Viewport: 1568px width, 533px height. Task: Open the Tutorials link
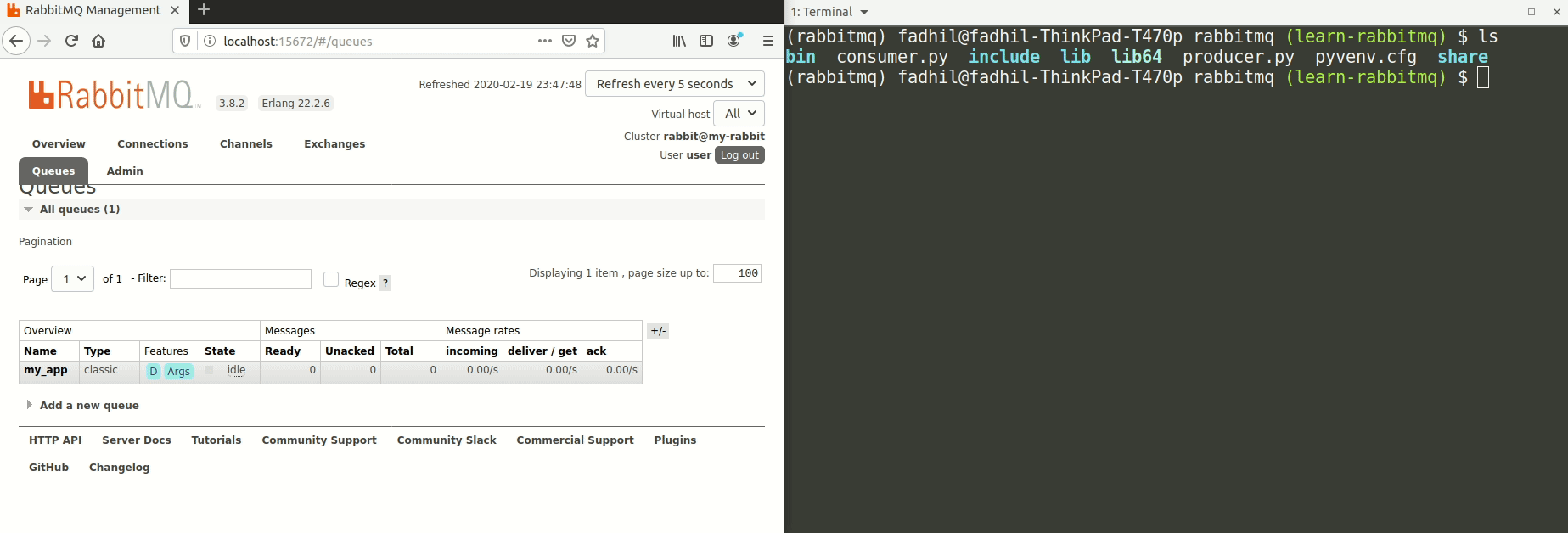[x=216, y=440]
